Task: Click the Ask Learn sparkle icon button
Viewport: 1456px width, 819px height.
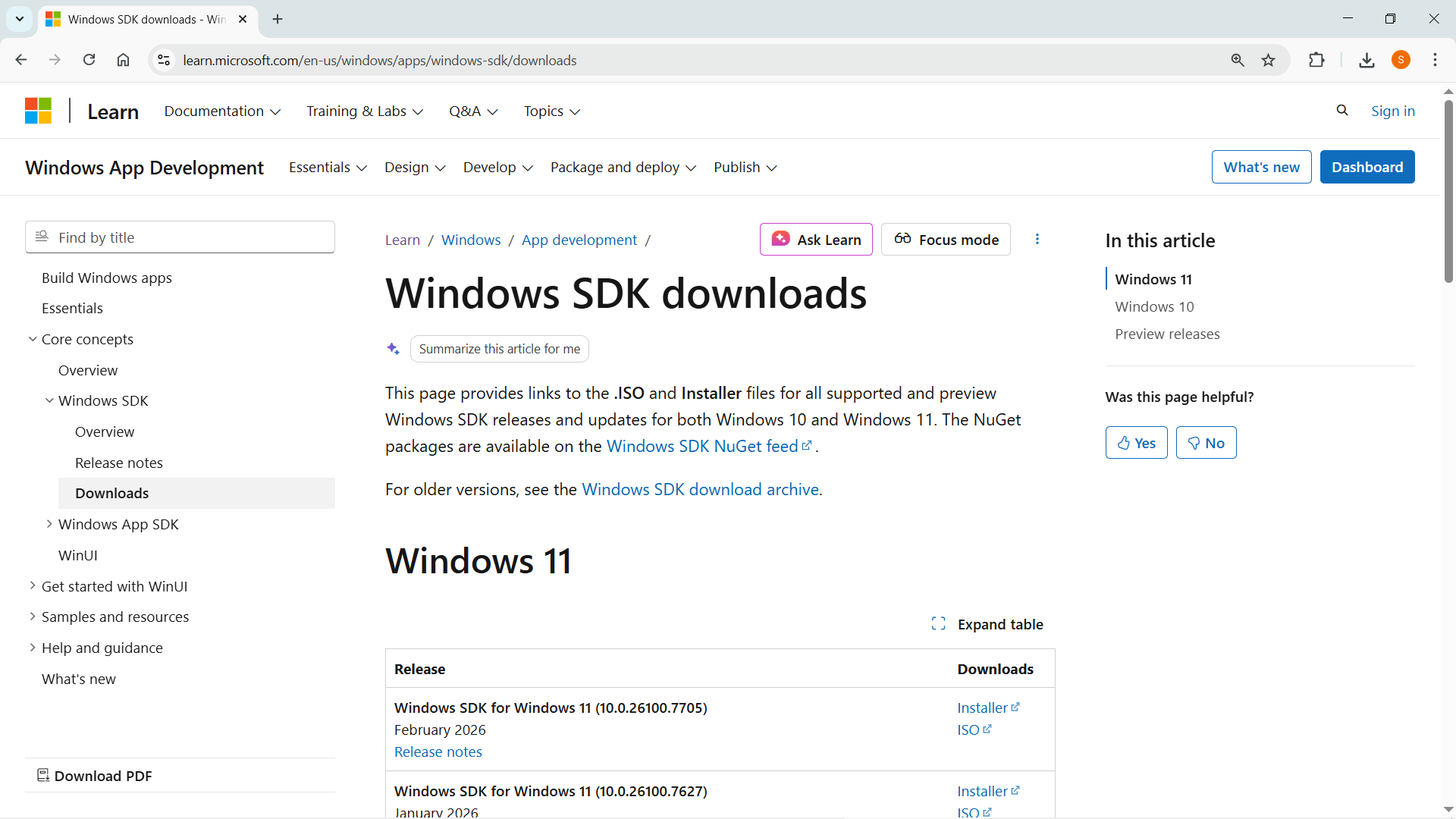Action: tap(780, 239)
